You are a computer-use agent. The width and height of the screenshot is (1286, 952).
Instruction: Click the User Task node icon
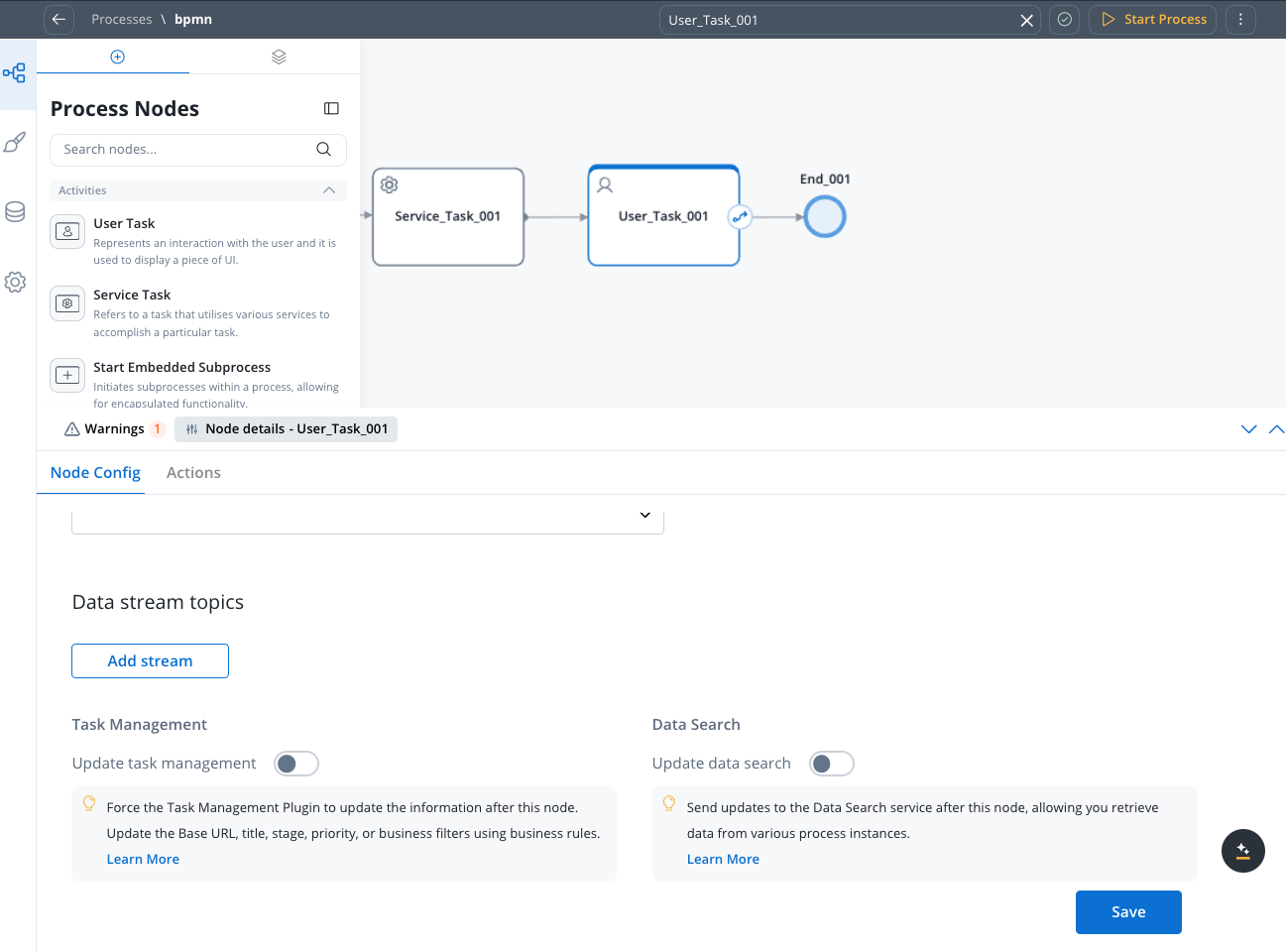point(67,232)
